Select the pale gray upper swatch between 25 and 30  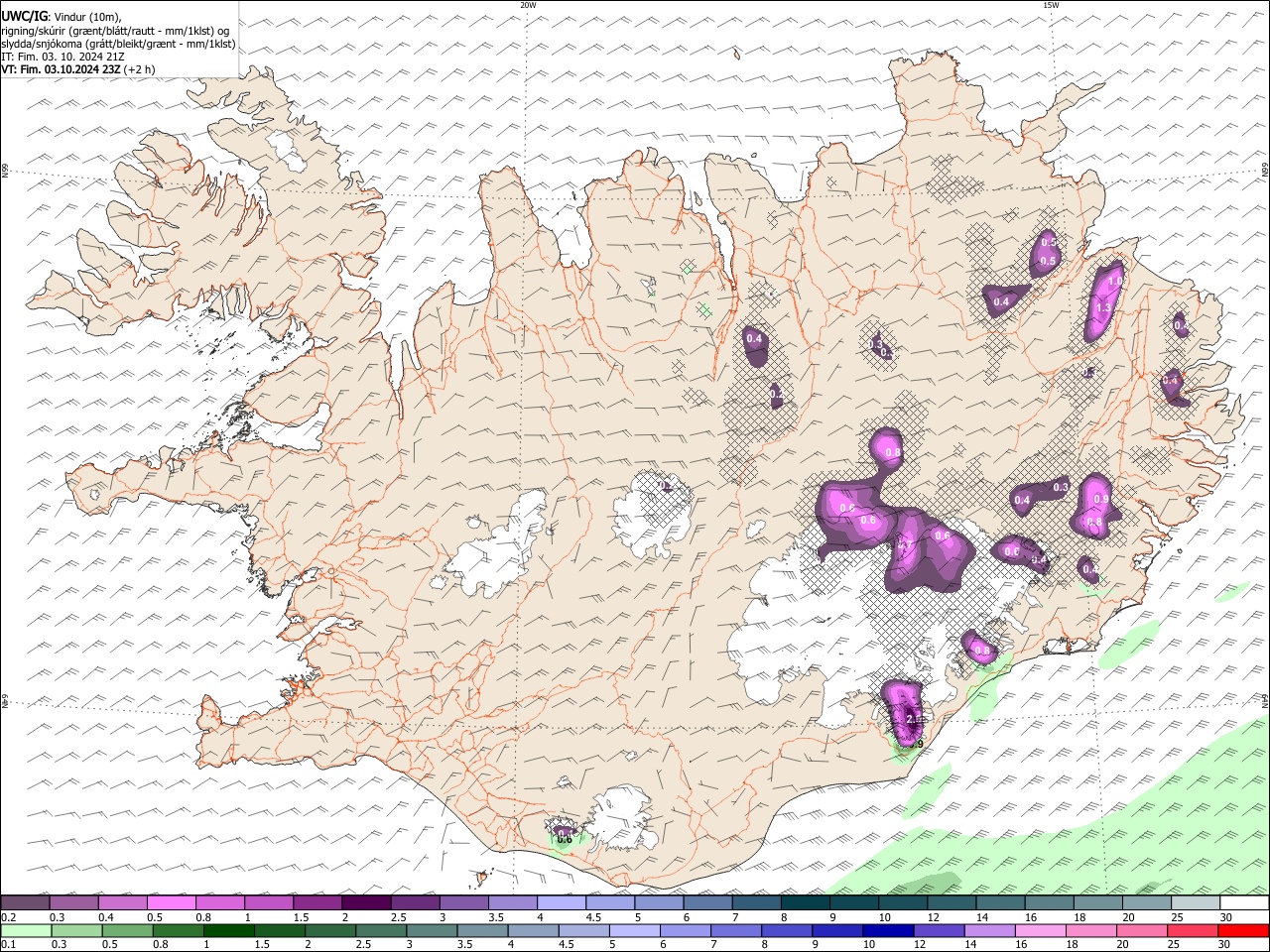[x=1197, y=902]
